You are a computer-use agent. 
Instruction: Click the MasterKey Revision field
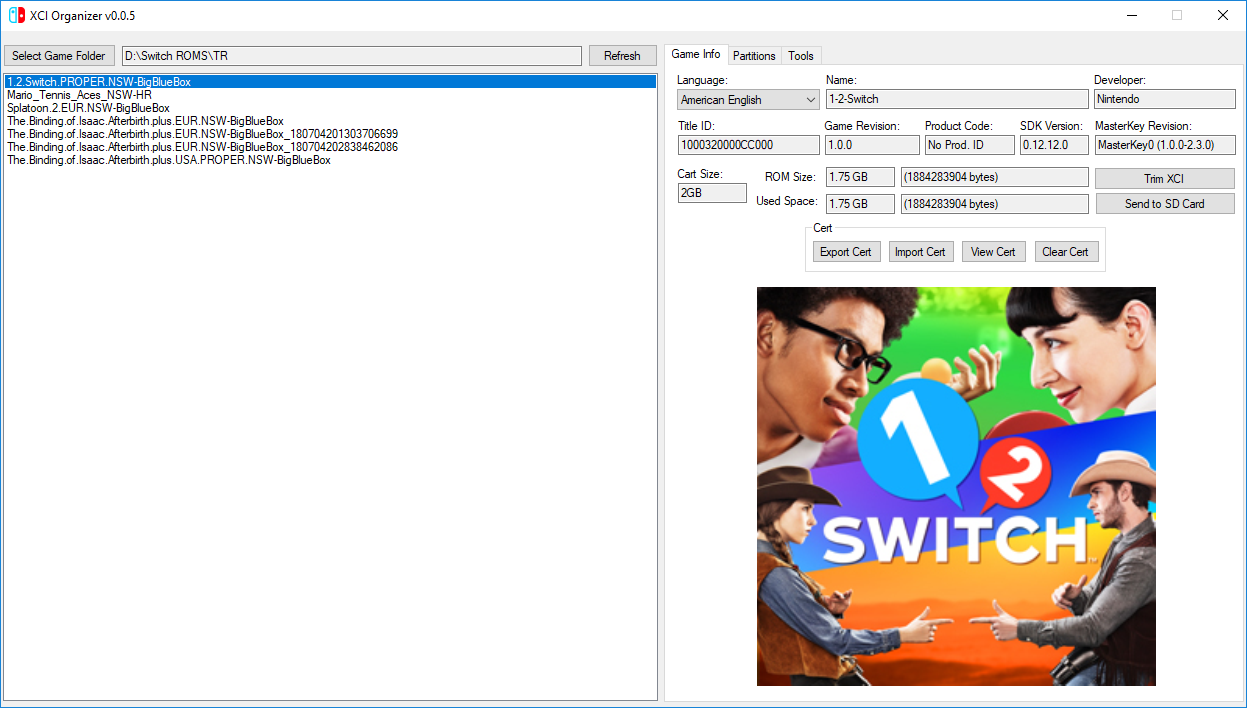tap(1165, 145)
